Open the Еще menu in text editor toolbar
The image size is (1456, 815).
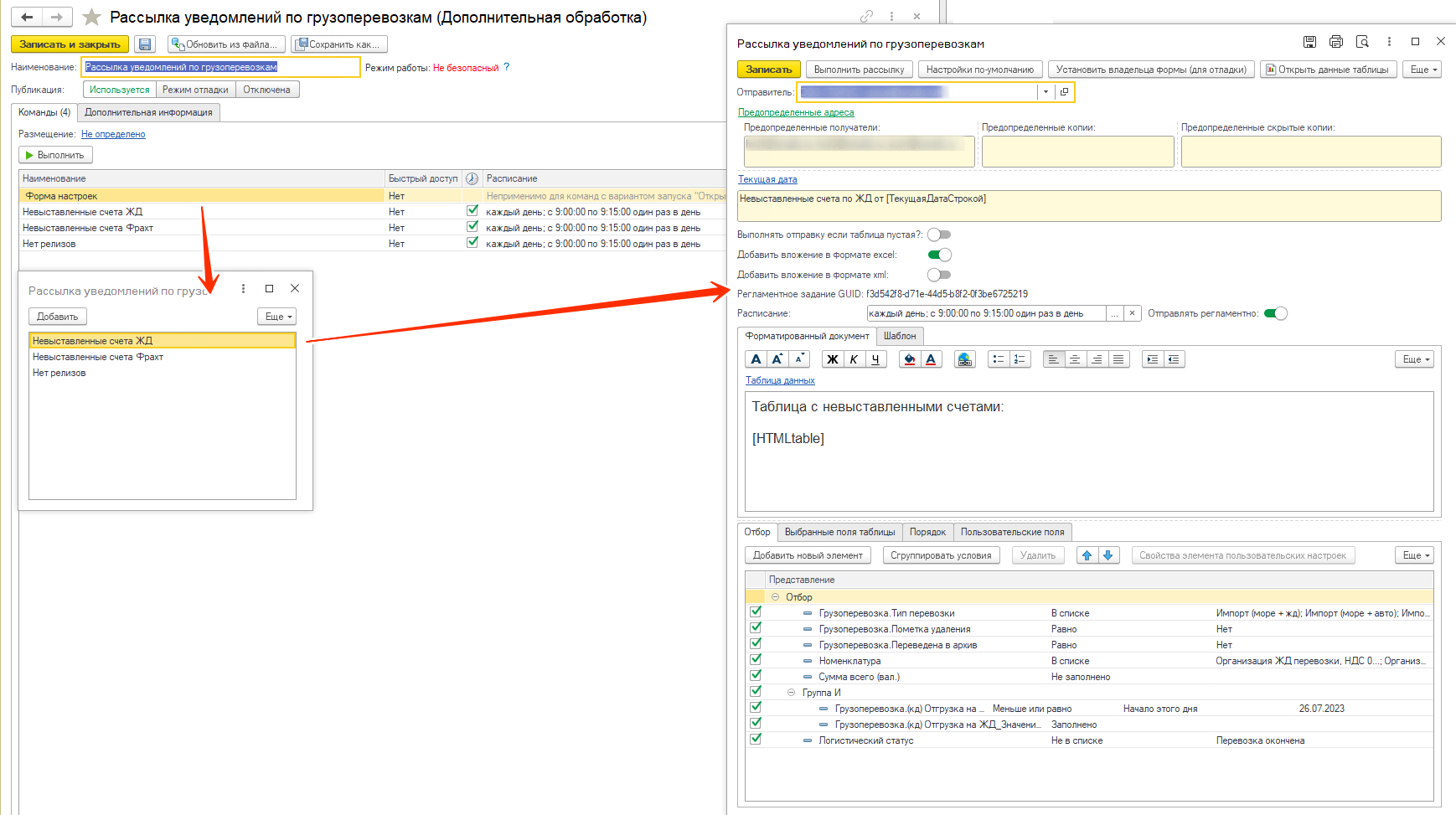coord(1415,359)
